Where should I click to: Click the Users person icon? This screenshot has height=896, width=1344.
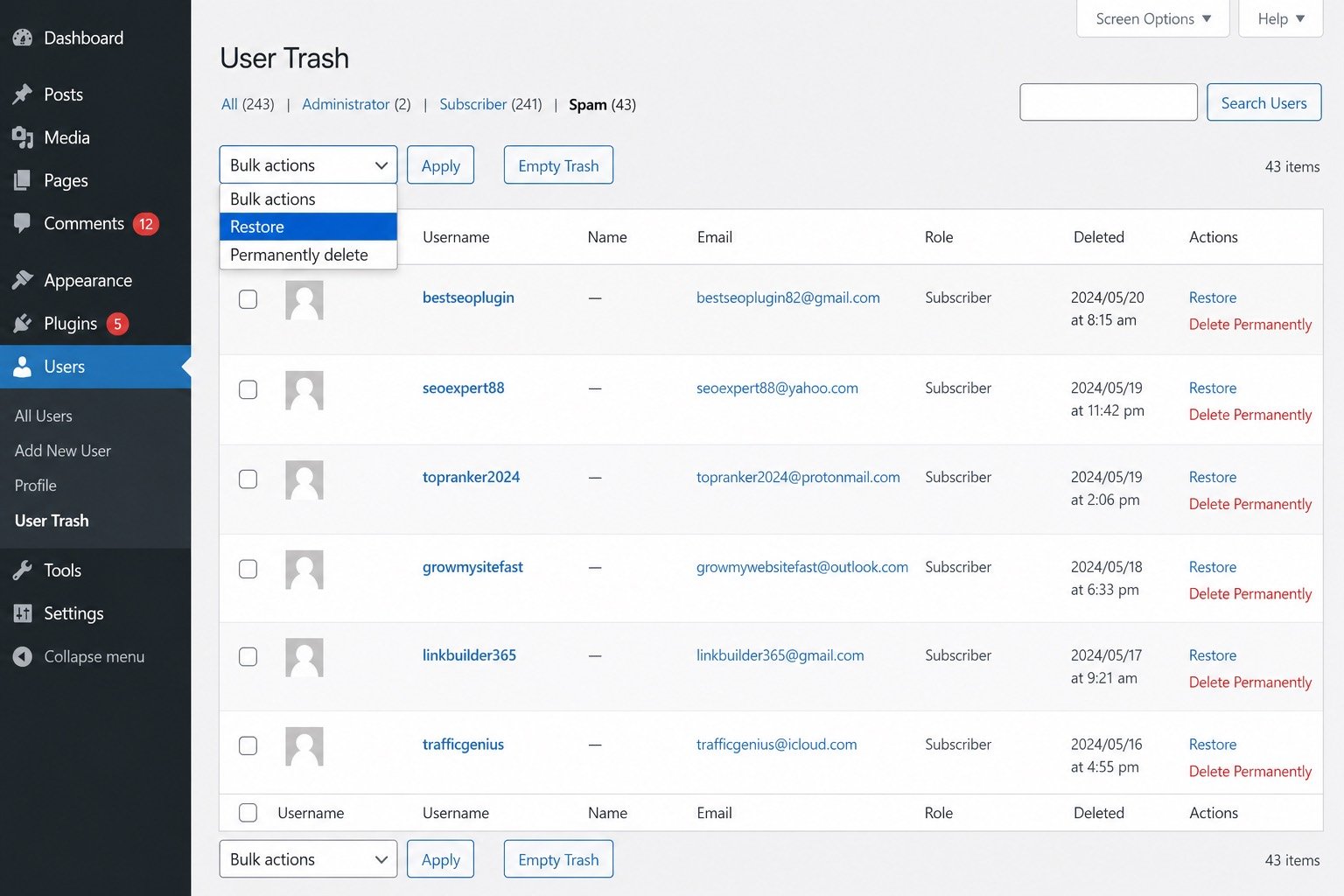(x=23, y=367)
